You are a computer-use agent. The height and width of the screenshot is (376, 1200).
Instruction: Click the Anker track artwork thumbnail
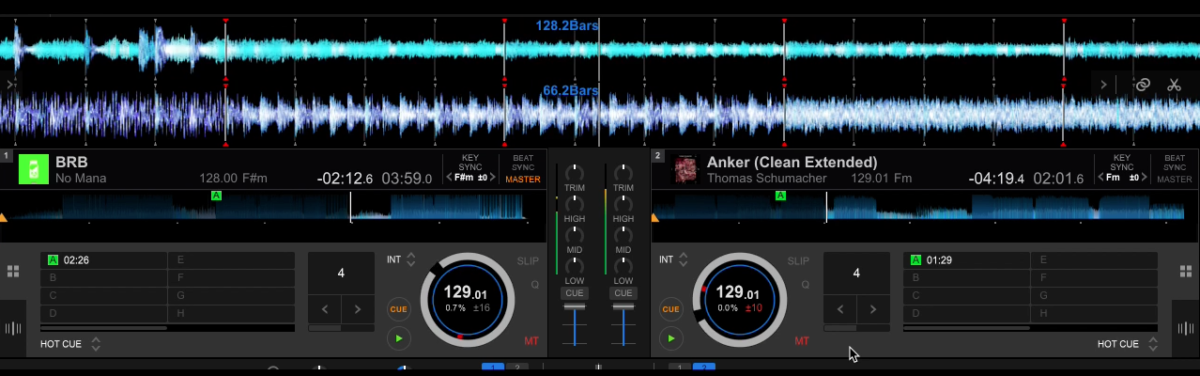(x=685, y=170)
